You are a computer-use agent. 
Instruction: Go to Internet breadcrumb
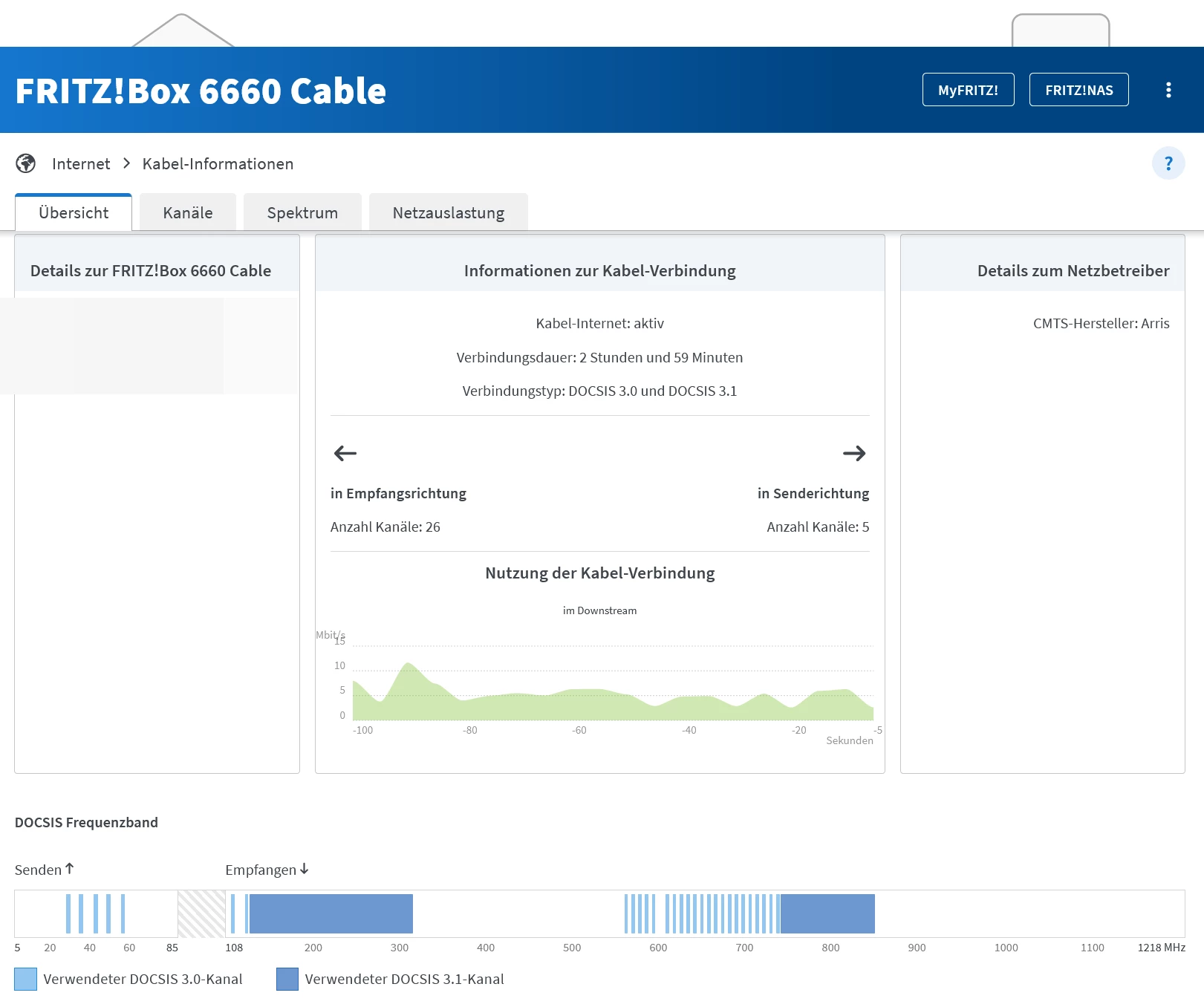[x=81, y=163]
